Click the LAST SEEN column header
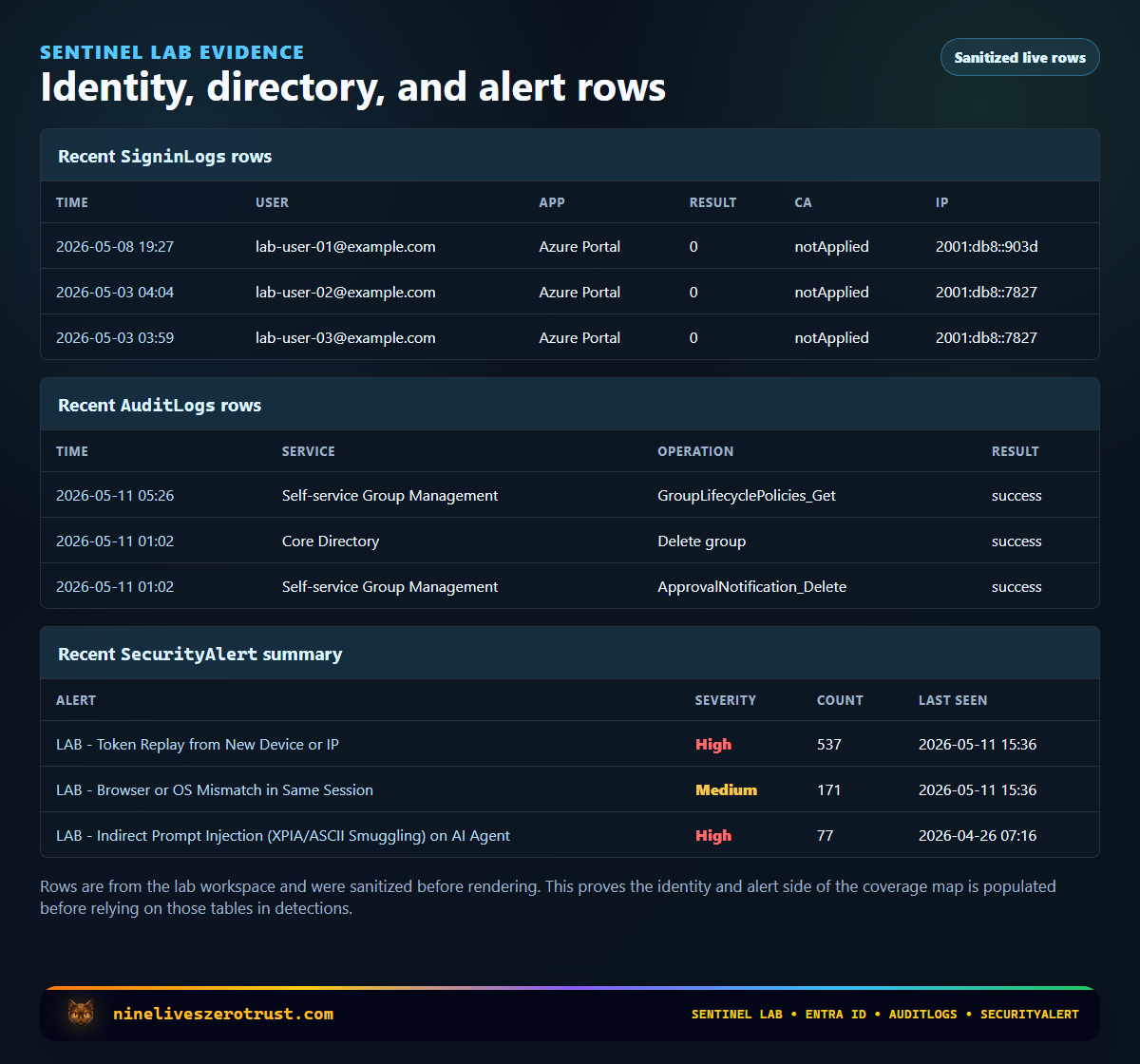 [x=953, y=700]
